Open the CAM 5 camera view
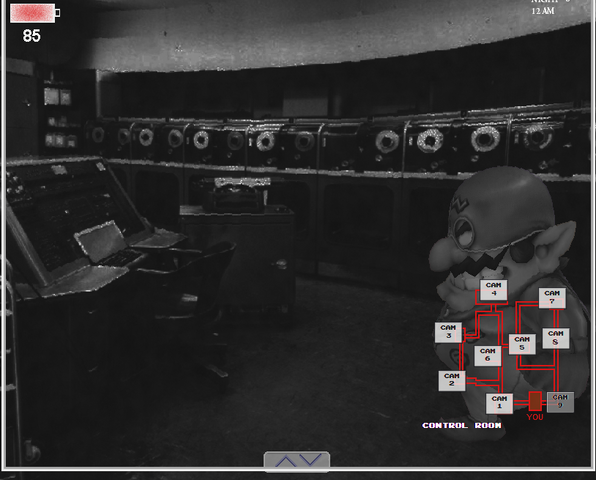This screenshot has height=480, width=596. point(522,344)
